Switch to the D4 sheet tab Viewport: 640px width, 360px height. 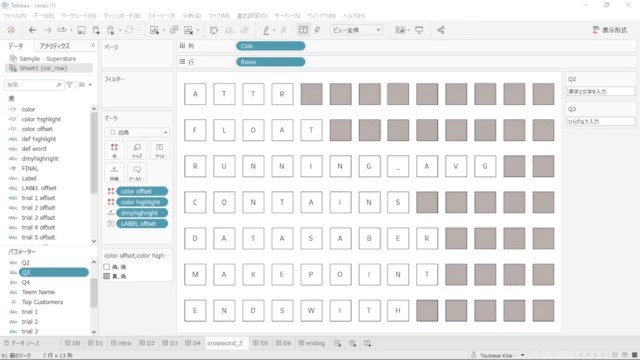click(x=193, y=343)
